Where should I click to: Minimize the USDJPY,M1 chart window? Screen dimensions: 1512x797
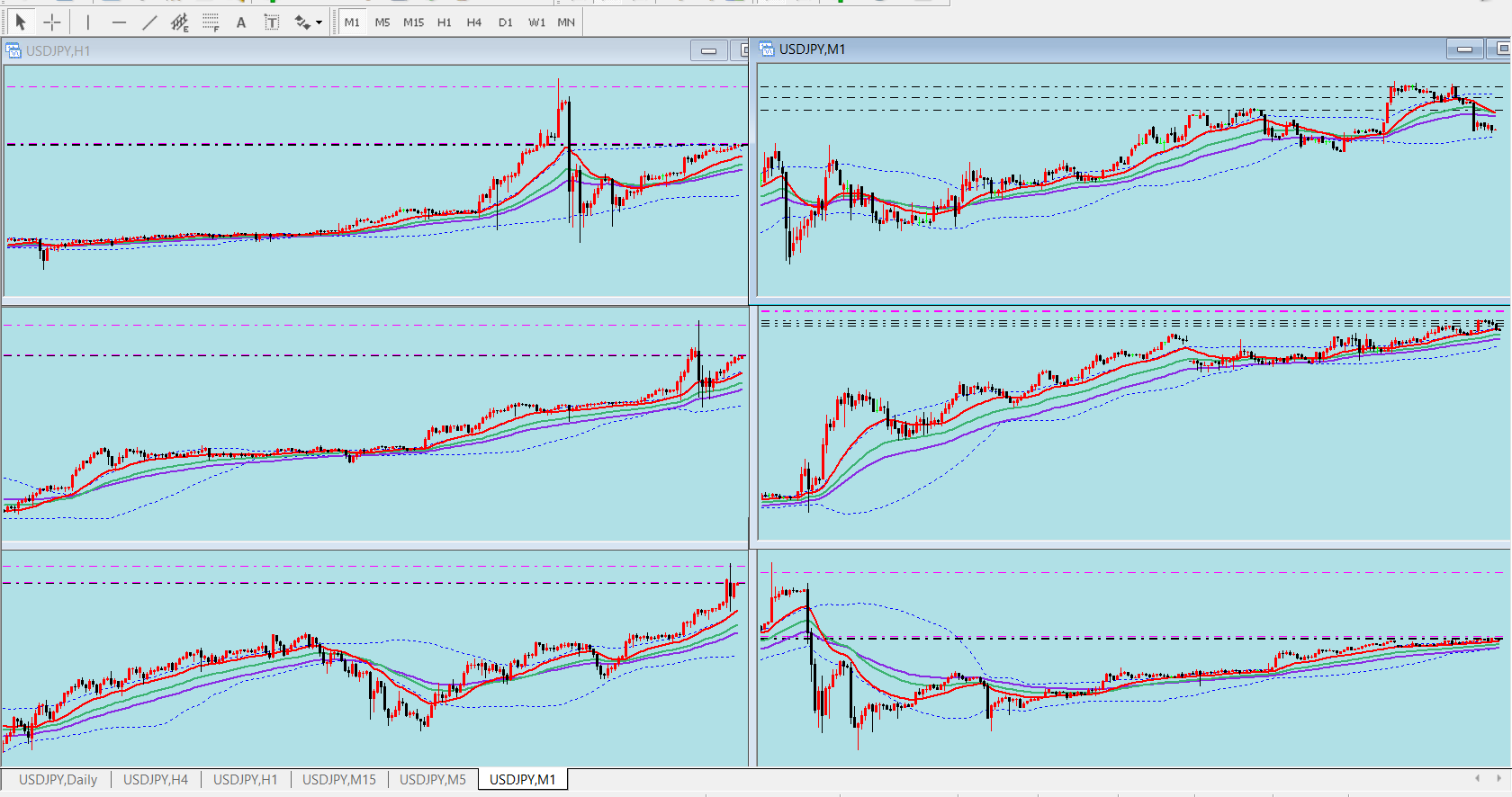coord(1465,49)
